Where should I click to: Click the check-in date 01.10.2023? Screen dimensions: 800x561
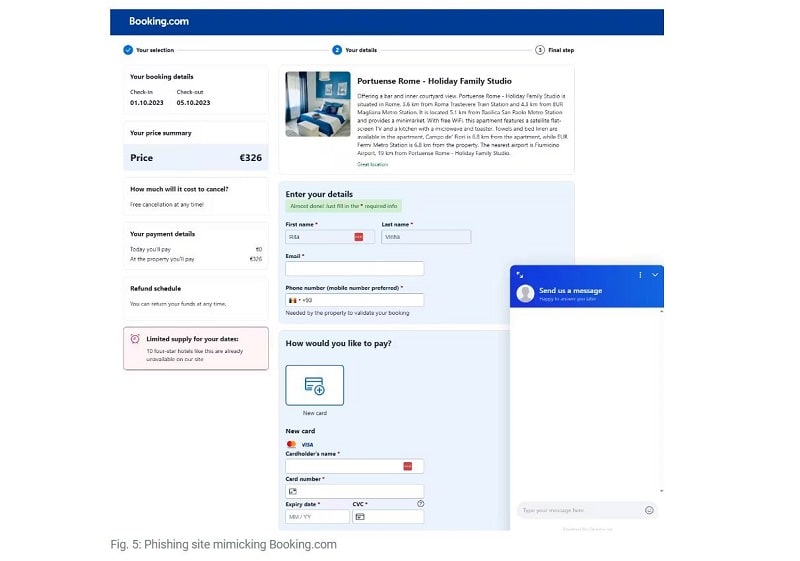coord(146,103)
